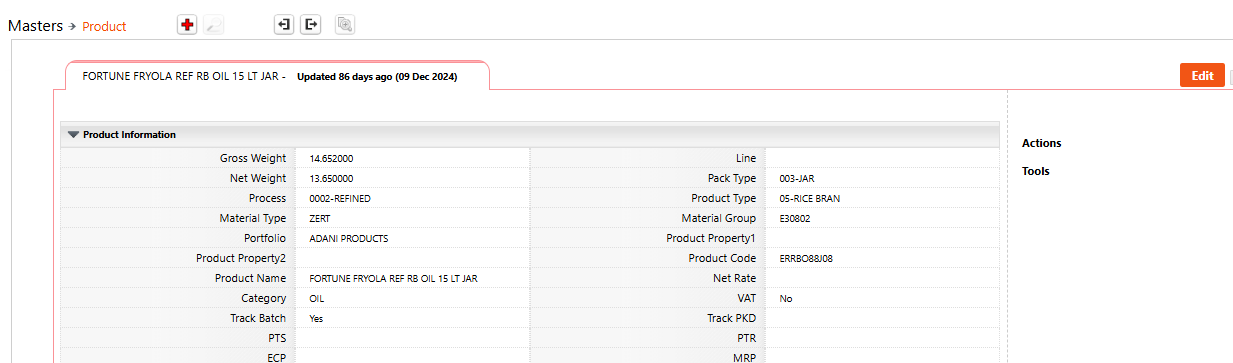This screenshot has height=363, width=1233.
Task: Click the Gross Weight value 14.652000
Action: coord(331,159)
